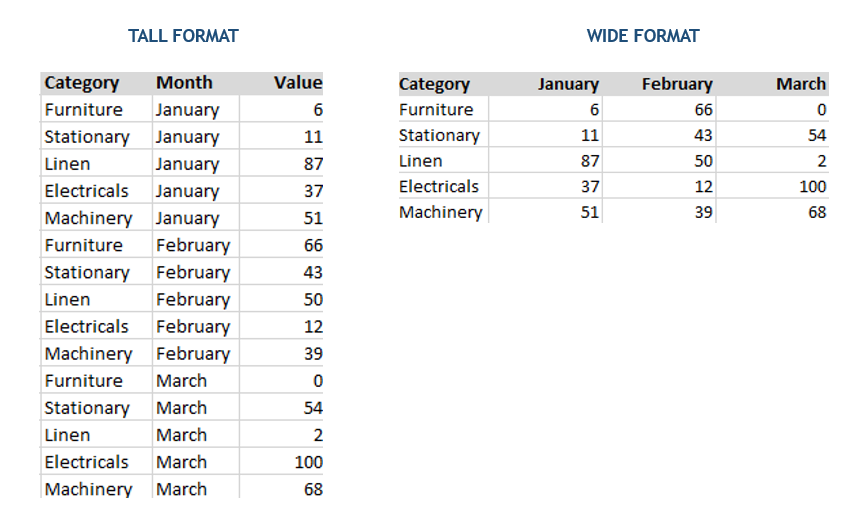Image resolution: width=847 pixels, height=517 pixels.
Task: Click the March header in wide table
Action: (801, 84)
